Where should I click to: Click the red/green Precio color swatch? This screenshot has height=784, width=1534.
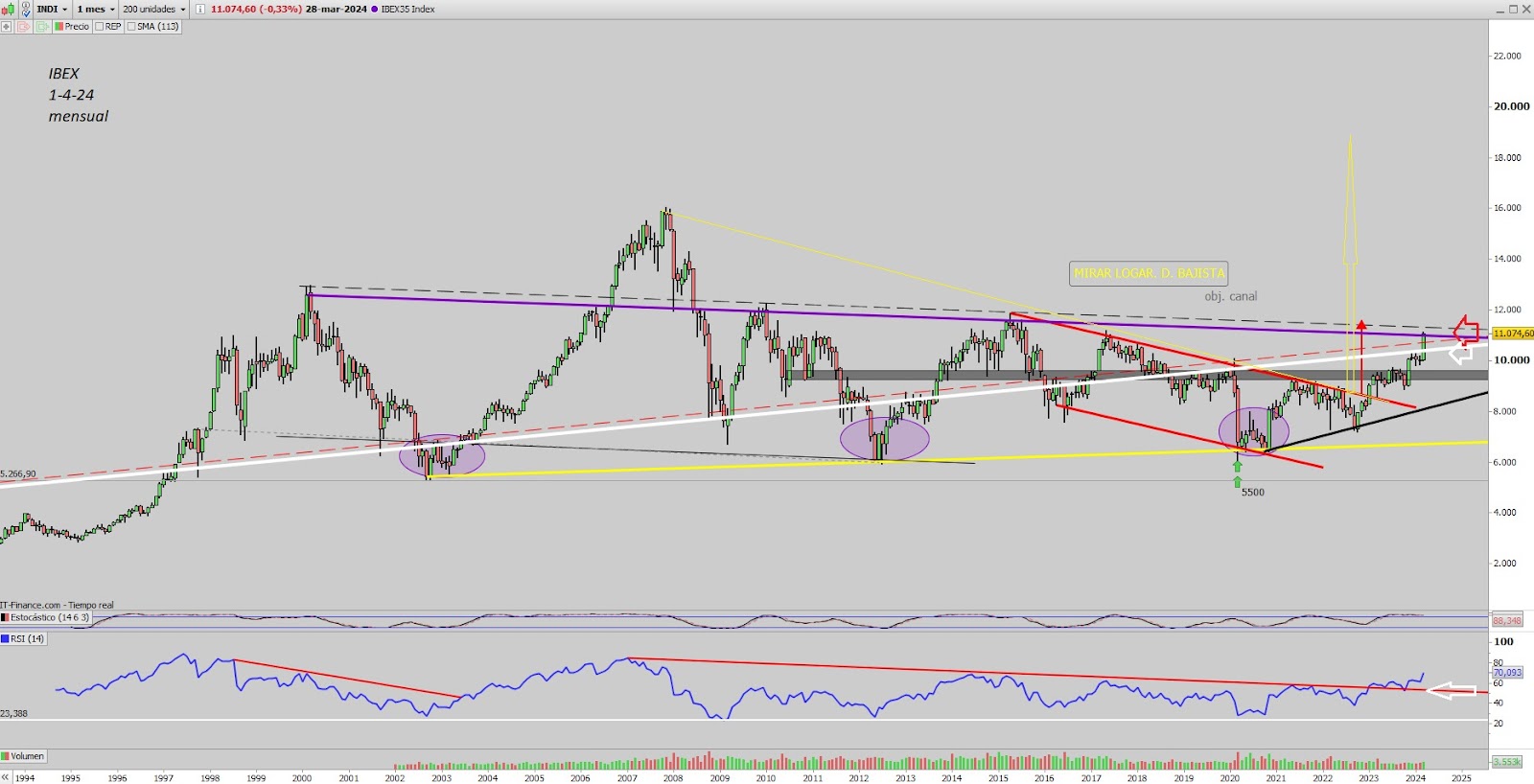(x=58, y=27)
